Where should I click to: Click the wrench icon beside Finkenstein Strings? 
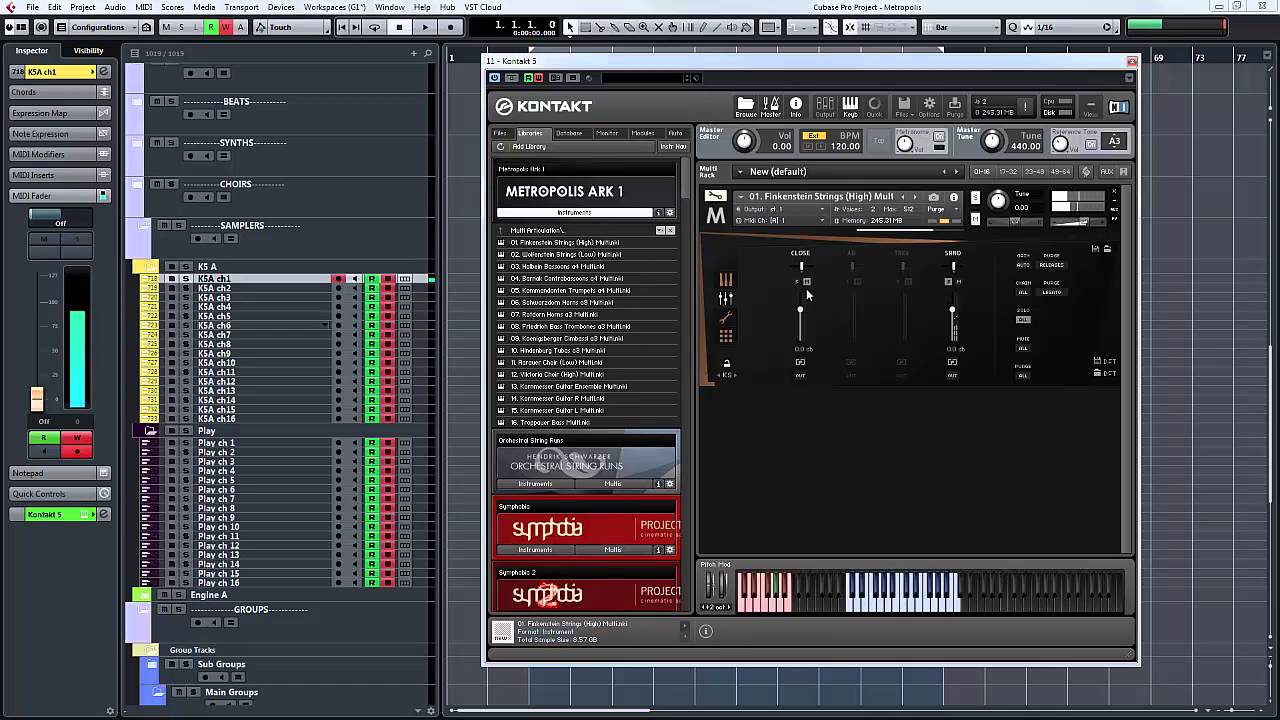715,196
